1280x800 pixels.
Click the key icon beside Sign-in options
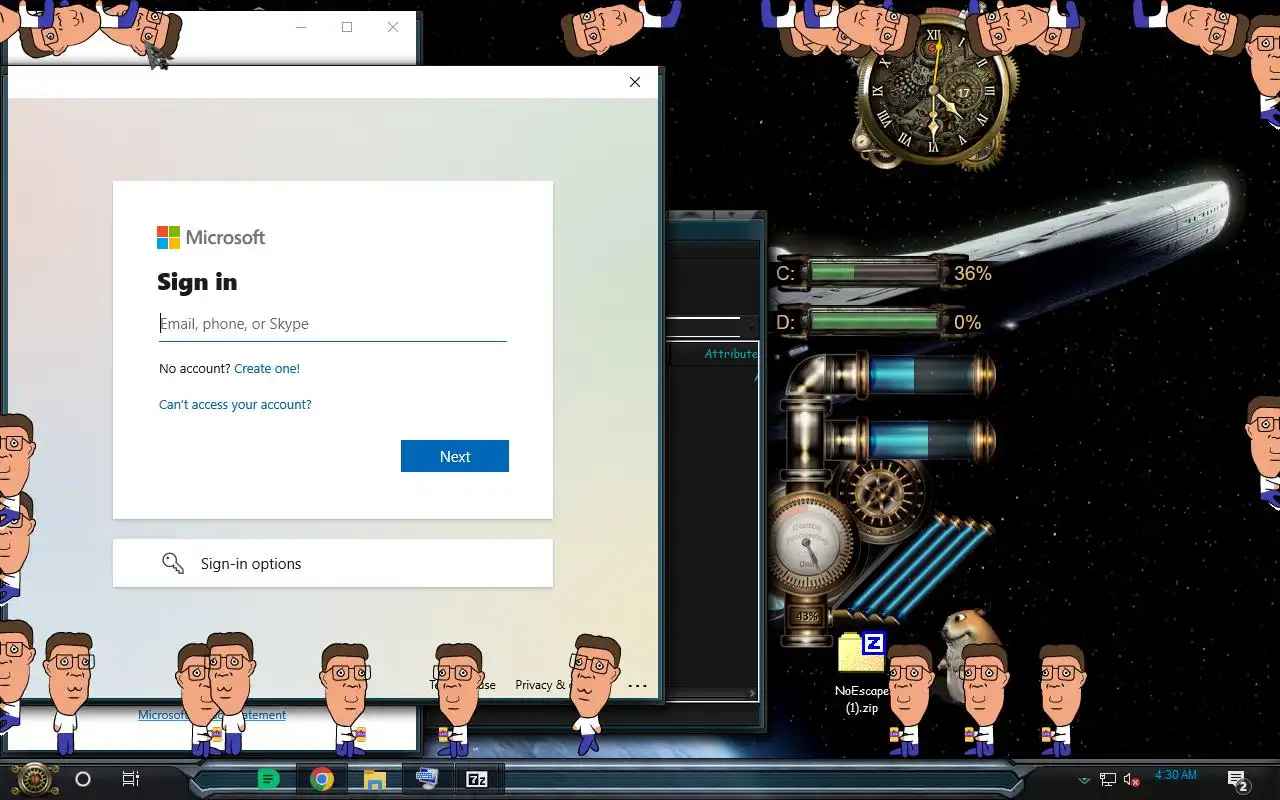pos(173,563)
